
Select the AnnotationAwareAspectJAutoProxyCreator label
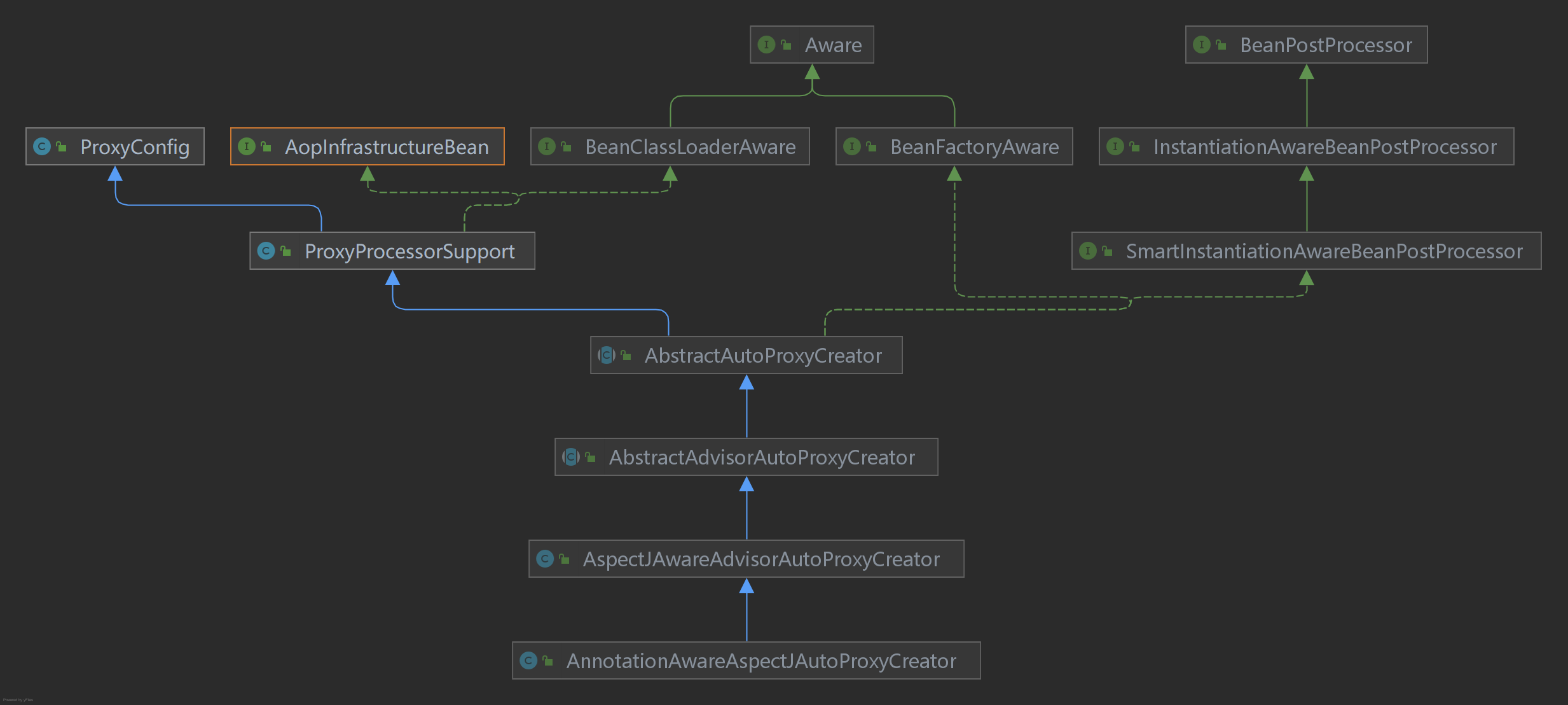pyautogui.click(x=761, y=661)
